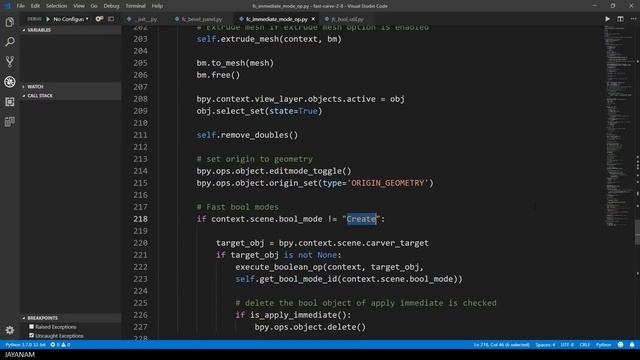The width and height of the screenshot is (640, 360).
Task: Open the Extensions view icon
Action: (x=10, y=102)
